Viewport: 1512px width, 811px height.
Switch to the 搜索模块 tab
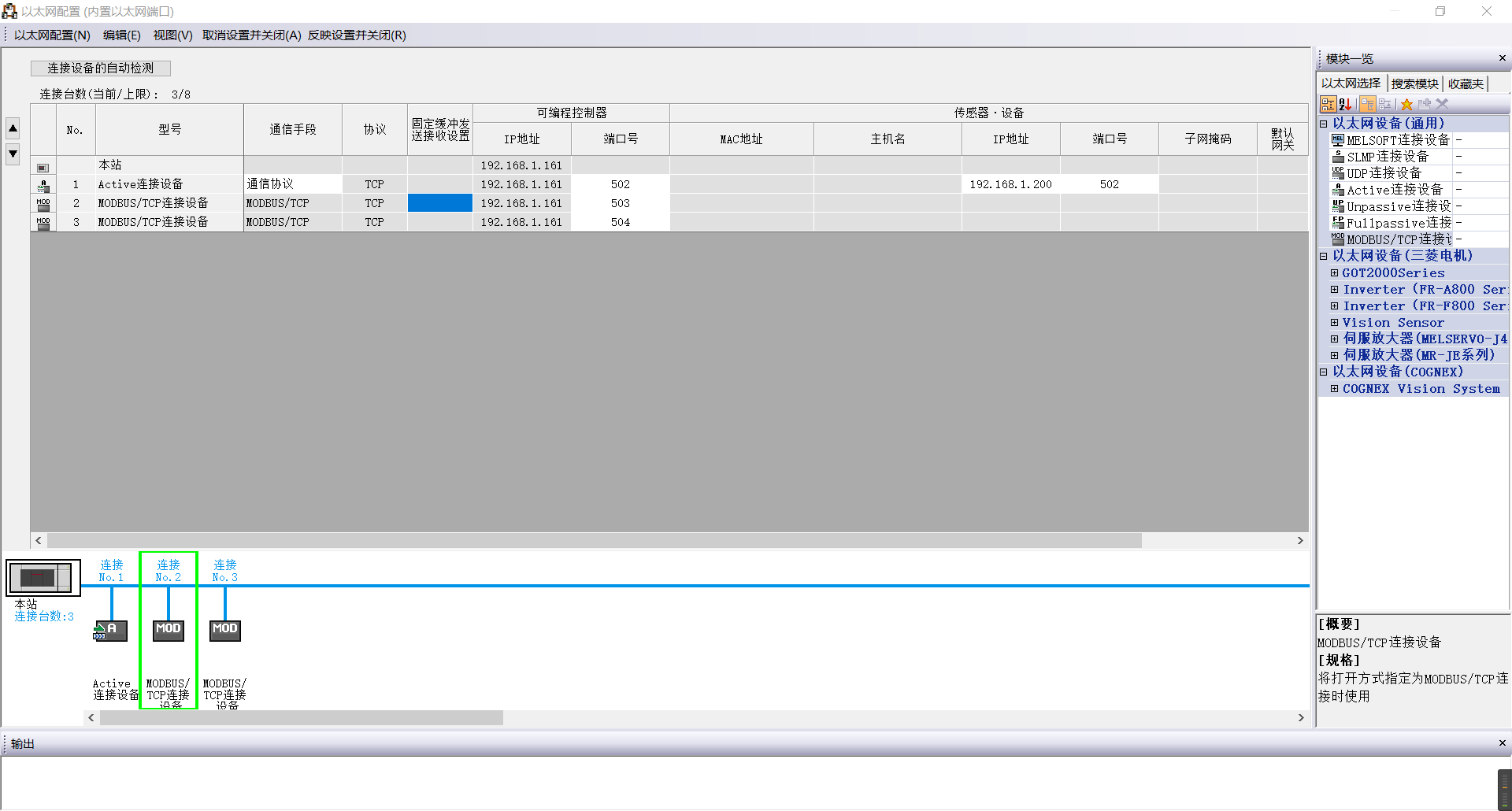pos(1414,83)
